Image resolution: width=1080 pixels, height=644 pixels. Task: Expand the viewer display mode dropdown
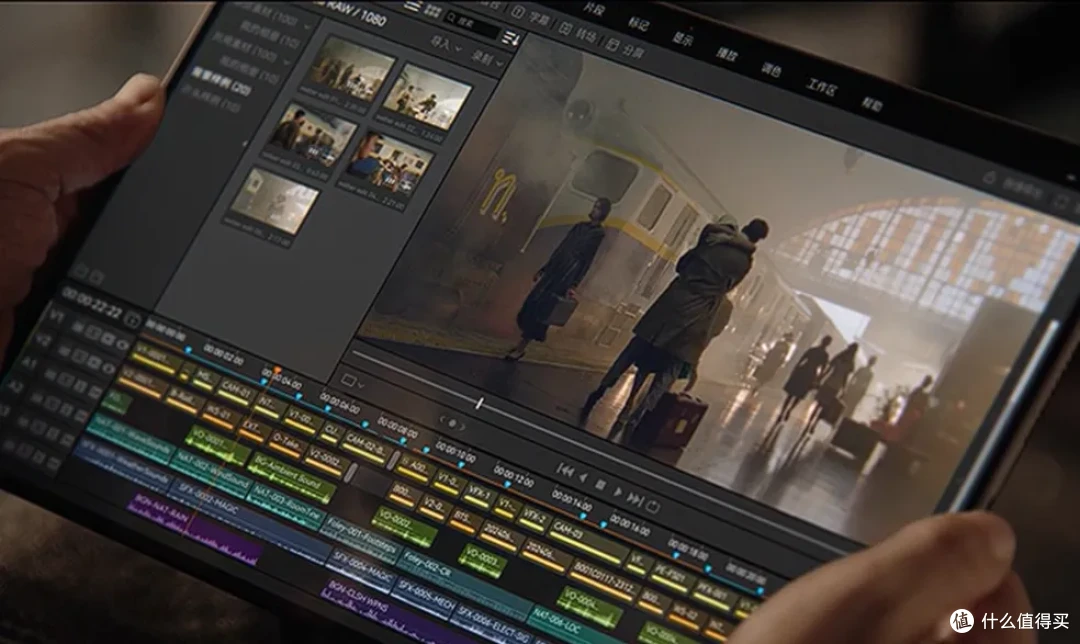click(352, 381)
